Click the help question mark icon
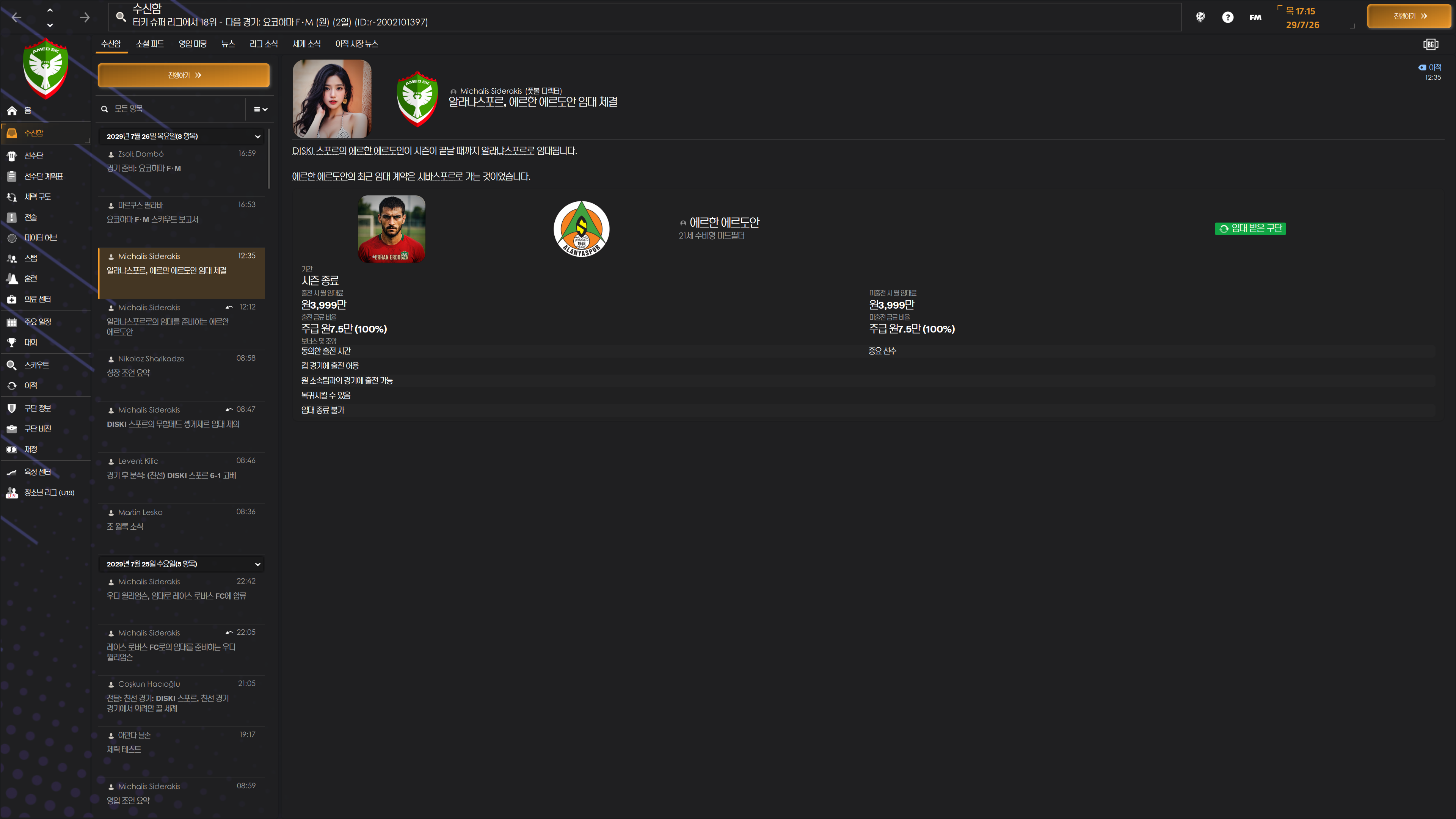Viewport: 1456px width, 819px height. coord(1228,17)
